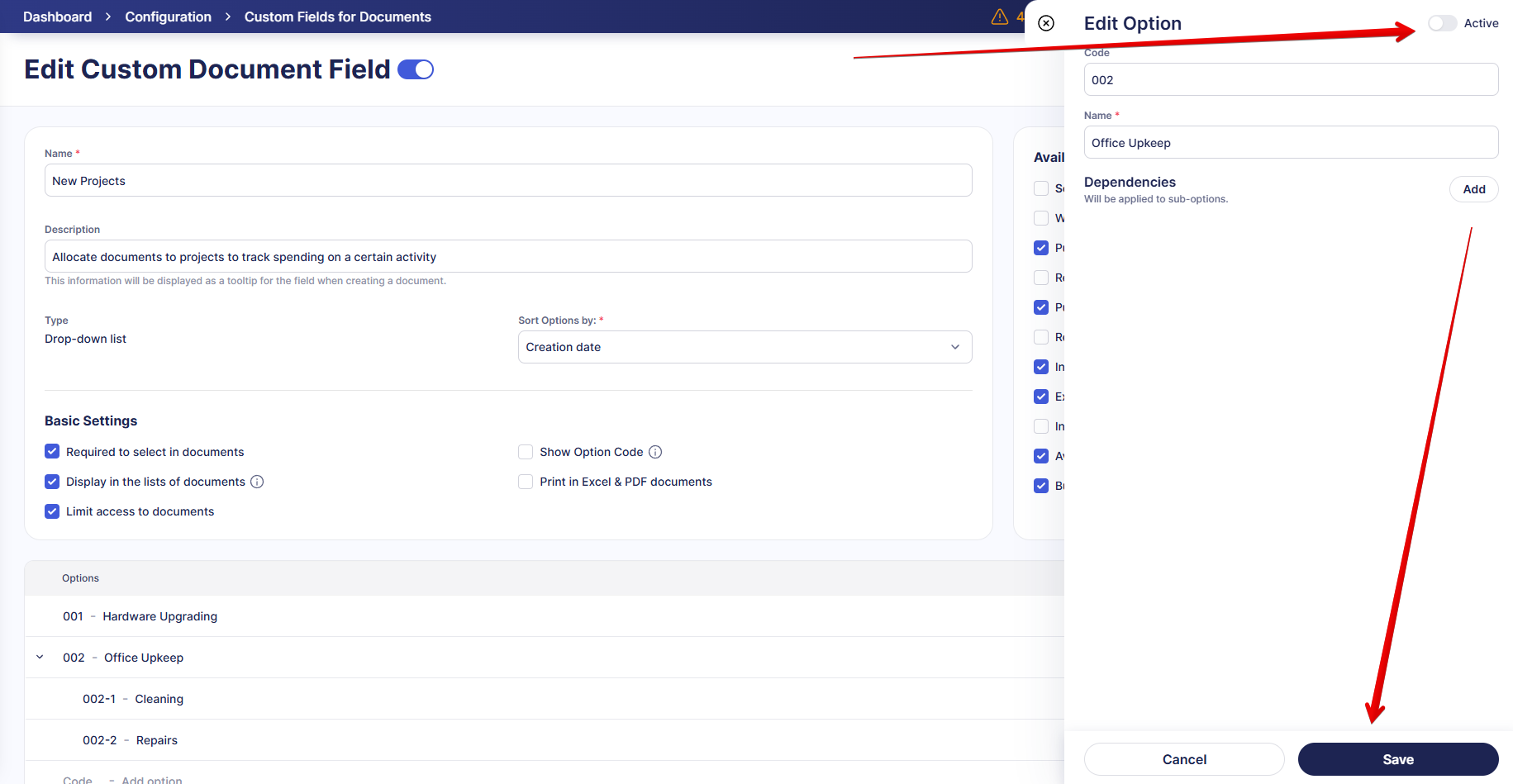Click Add next to Dependencies
1513x784 pixels.
pos(1473,189)
